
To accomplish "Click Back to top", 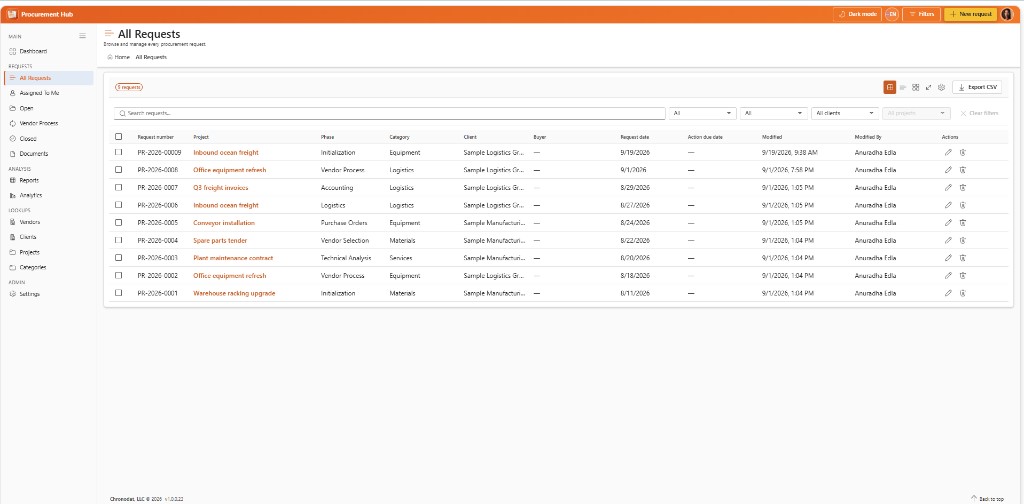I will (987, 498).
